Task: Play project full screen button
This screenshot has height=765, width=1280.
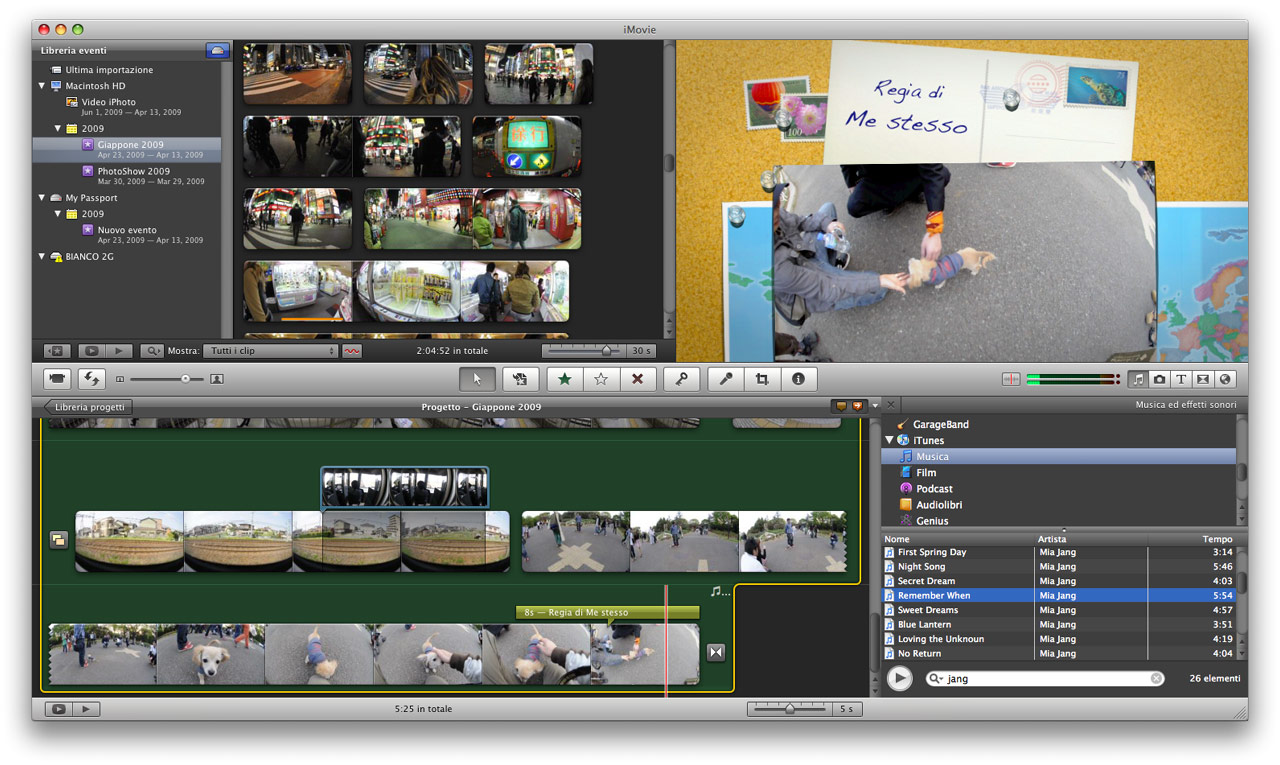Action: click(x=59, y=709)
